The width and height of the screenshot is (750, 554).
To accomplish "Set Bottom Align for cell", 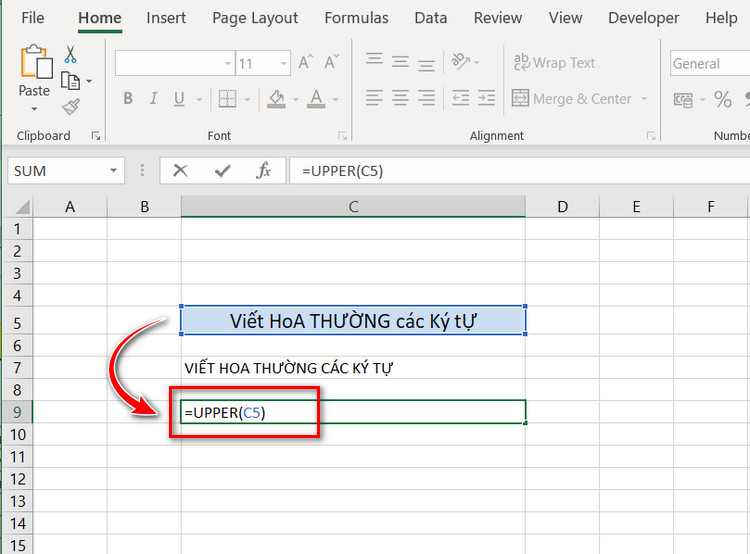I will 426,64.
